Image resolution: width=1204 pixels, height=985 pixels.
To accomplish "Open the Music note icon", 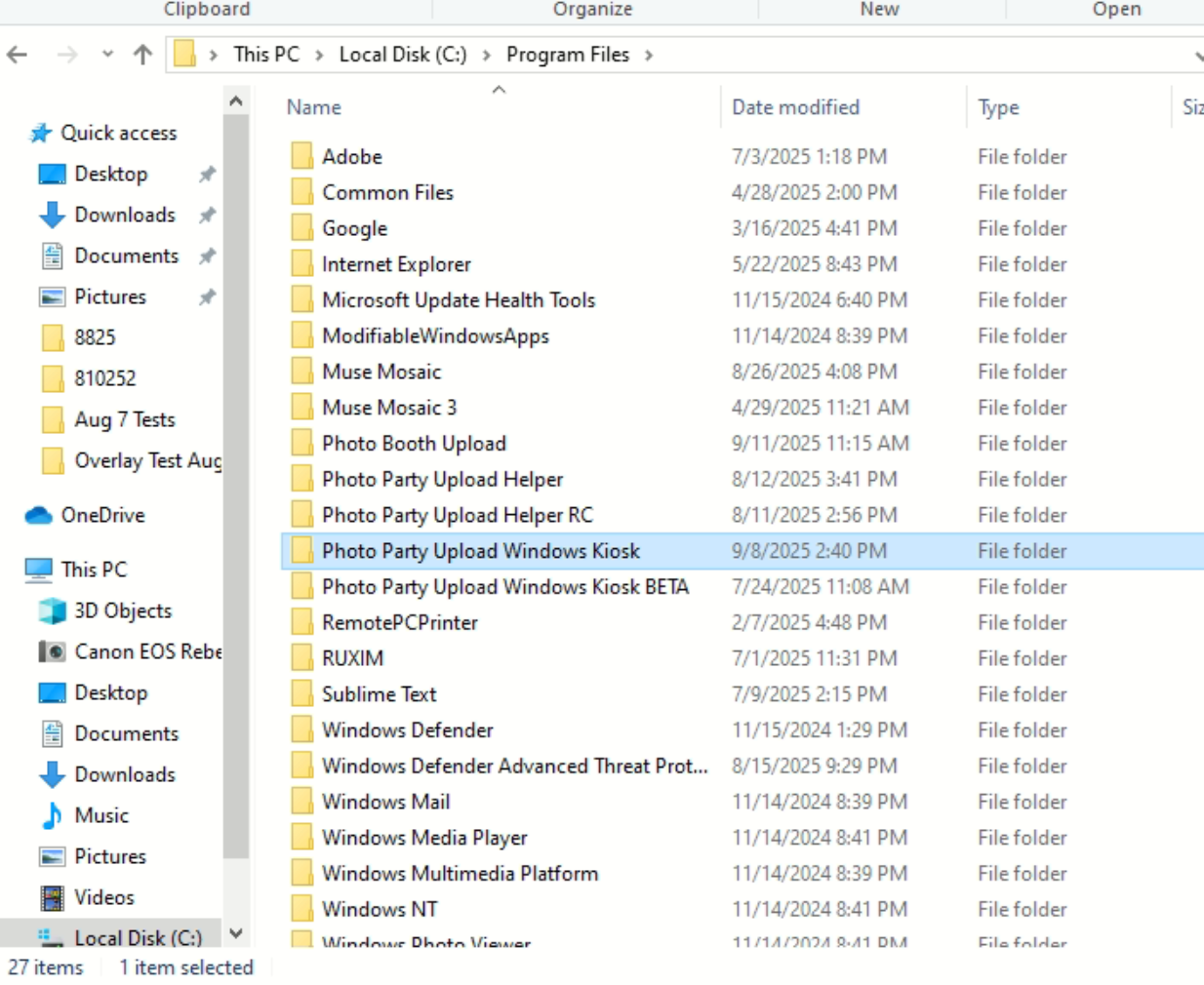I will [x=52, y=815].
